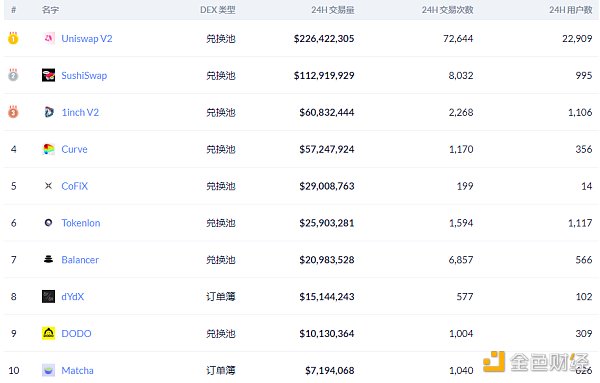Click the Uniswap V2 logo icon
This screenshot has height=383, width=600.
[49, 38]
